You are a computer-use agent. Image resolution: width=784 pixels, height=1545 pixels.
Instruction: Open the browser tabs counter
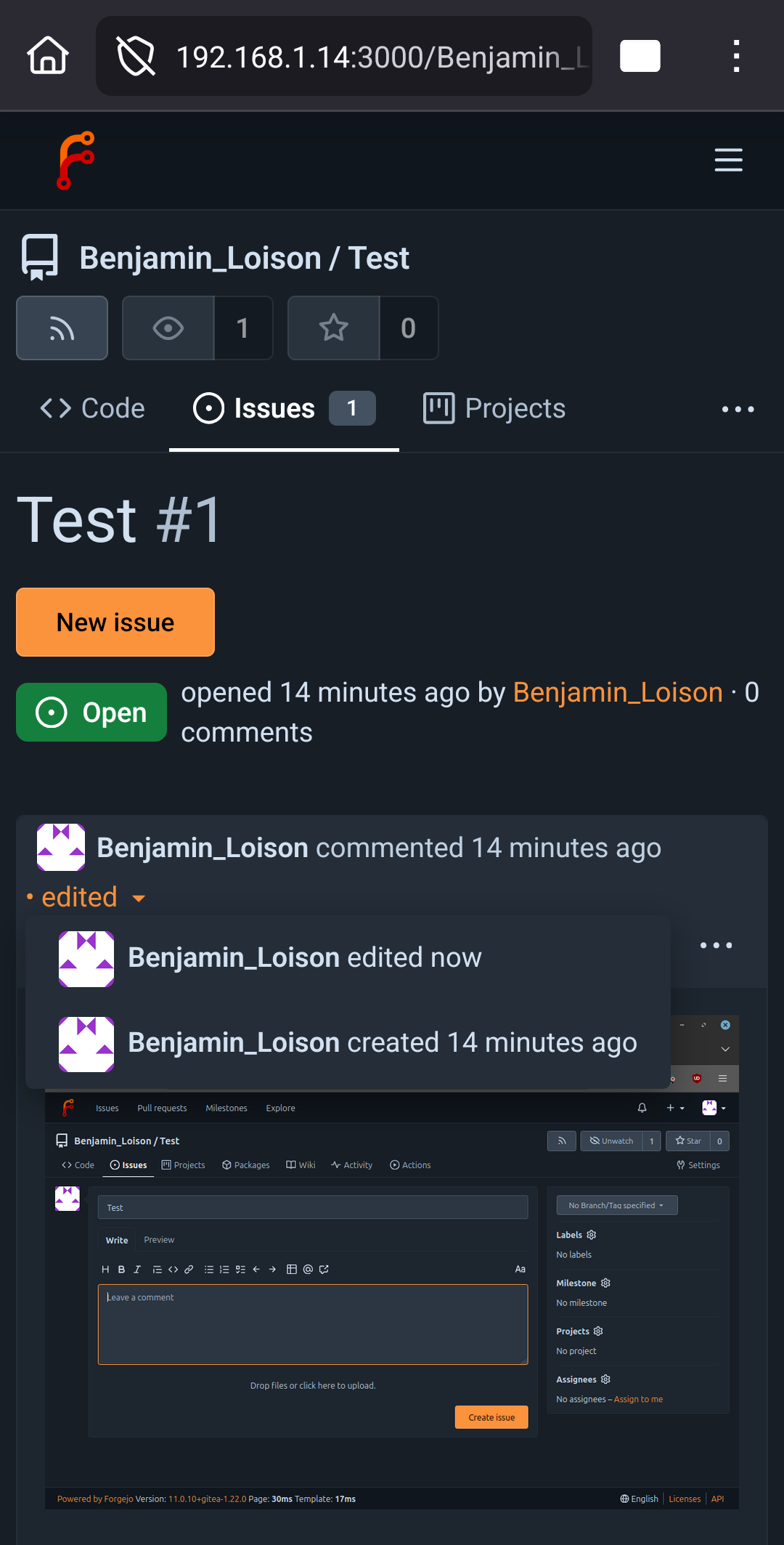pos(640,56)
